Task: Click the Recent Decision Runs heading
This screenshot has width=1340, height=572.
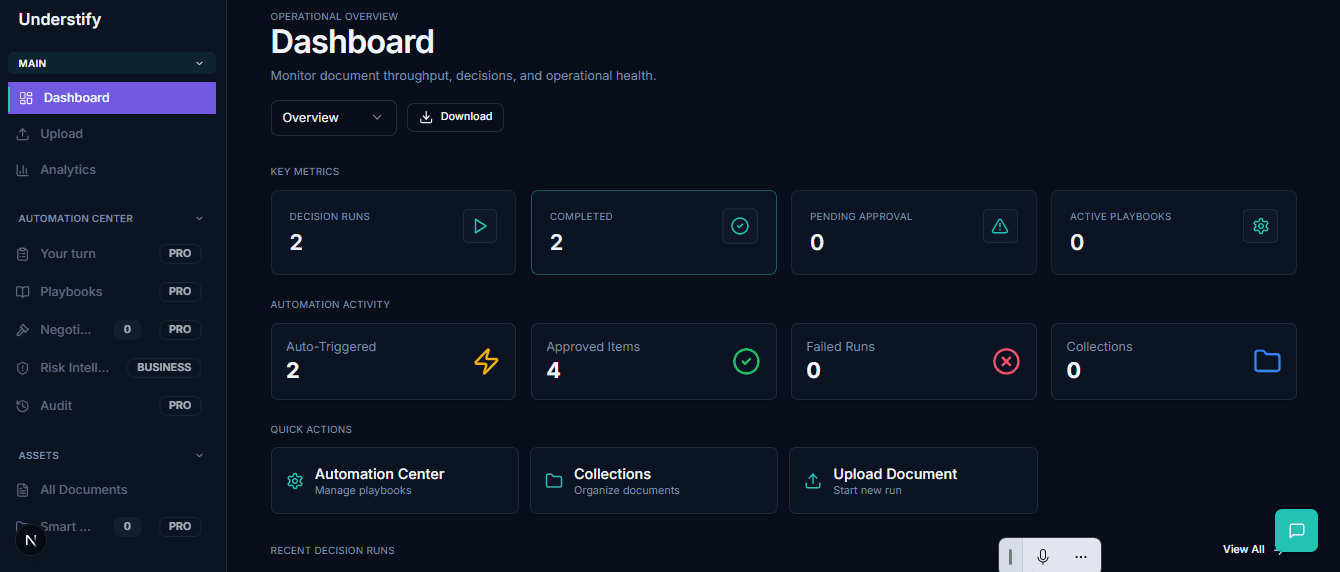Action: tap(333, 551)
